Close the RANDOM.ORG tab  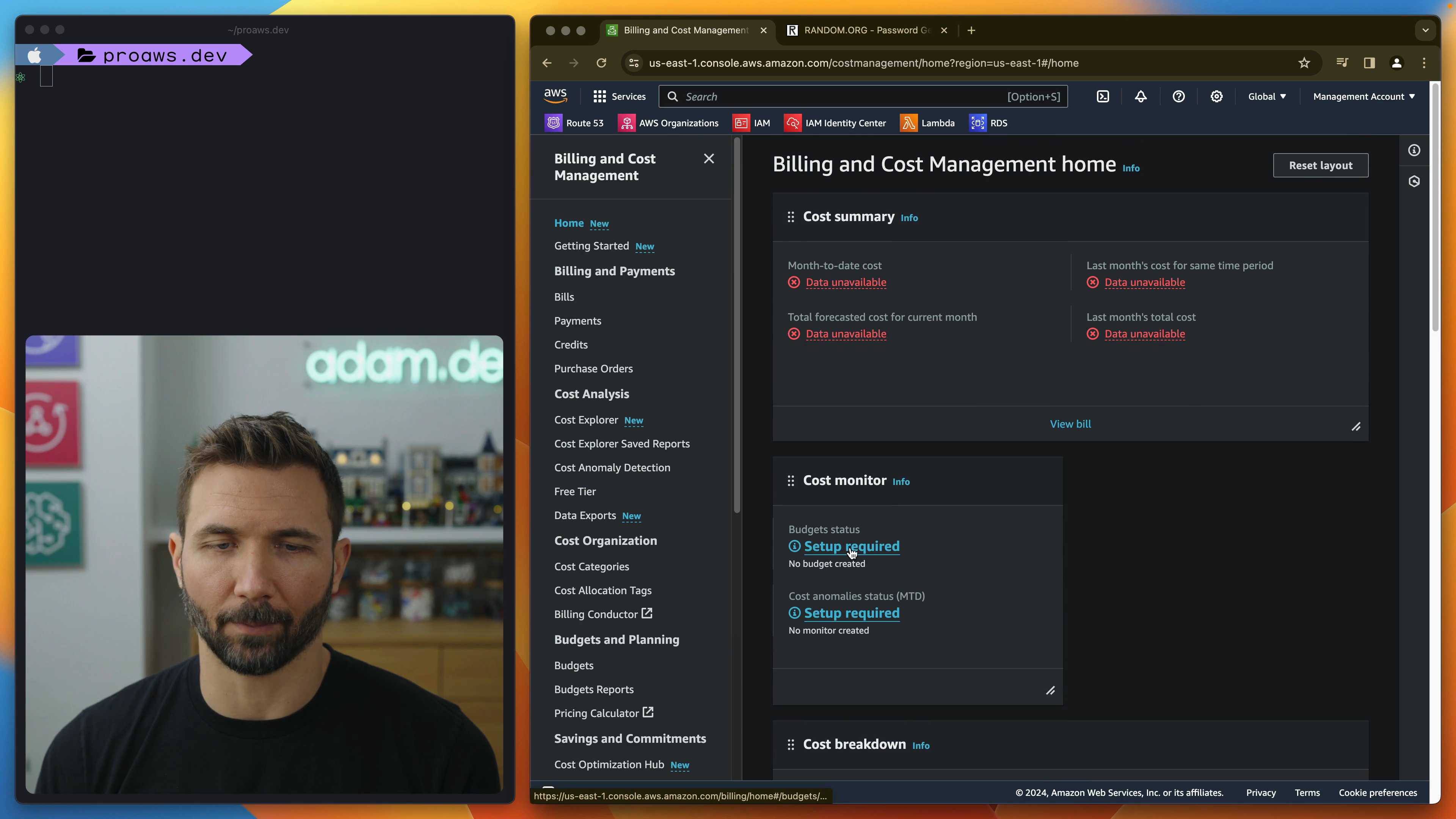(944, 30)
